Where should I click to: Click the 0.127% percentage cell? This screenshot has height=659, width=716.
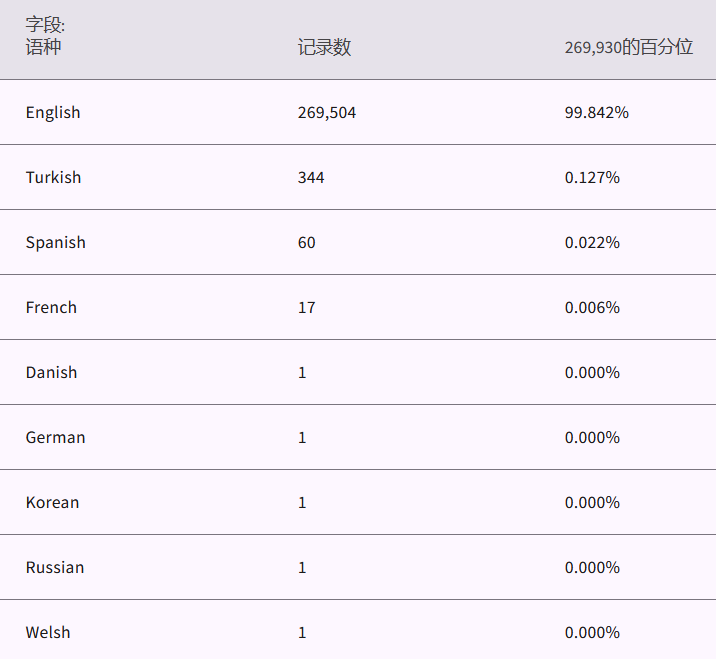tap(592, 178)
